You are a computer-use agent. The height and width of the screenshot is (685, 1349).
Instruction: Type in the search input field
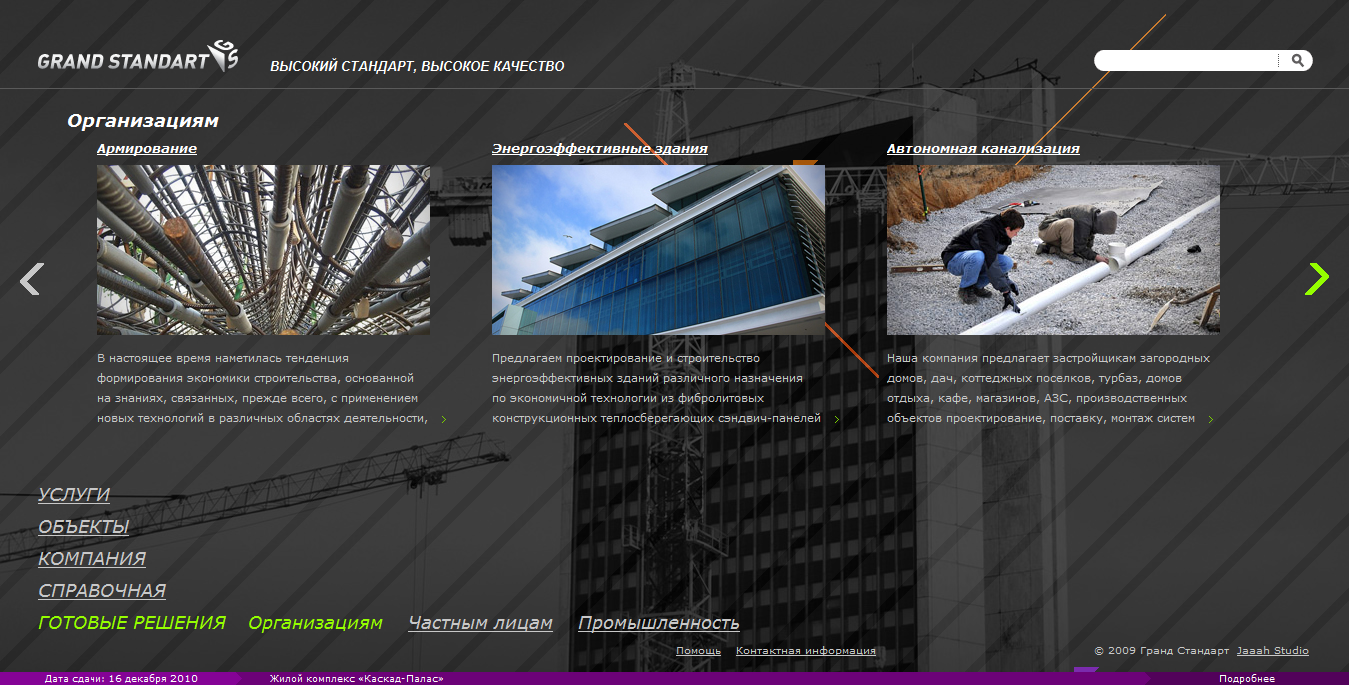pyautogui.click(x=1185, y=61)
